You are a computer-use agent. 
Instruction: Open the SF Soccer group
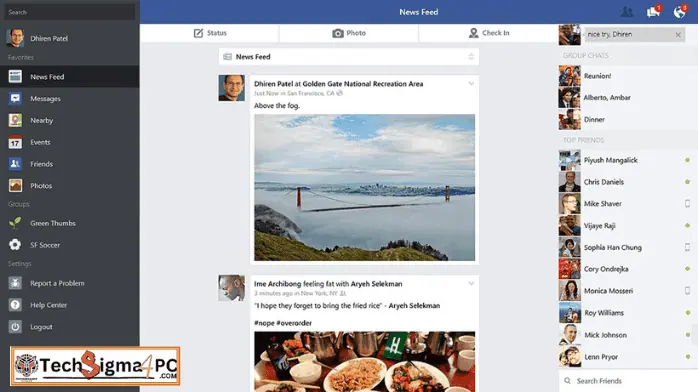tap(69, 245)
